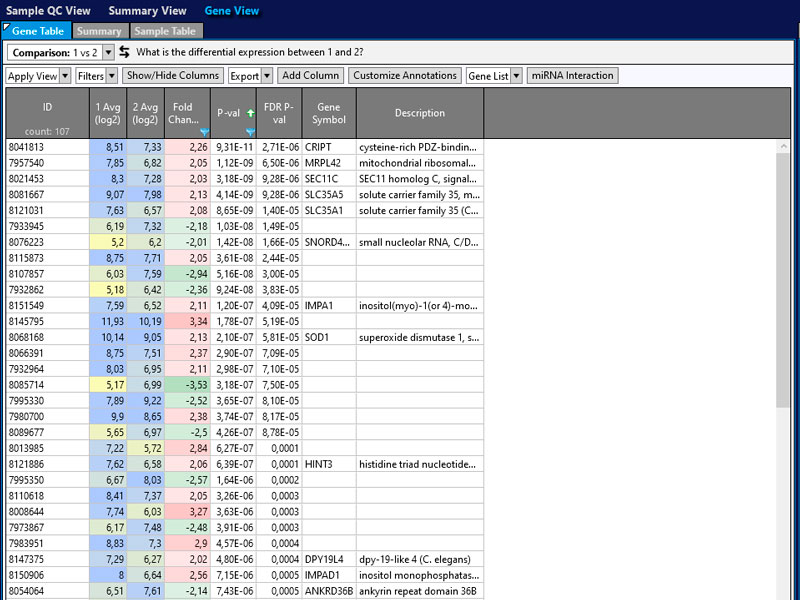Select the SLC35A5 gene symbol cell
This screenshot has height=600, width=800.
pos(329,194)
